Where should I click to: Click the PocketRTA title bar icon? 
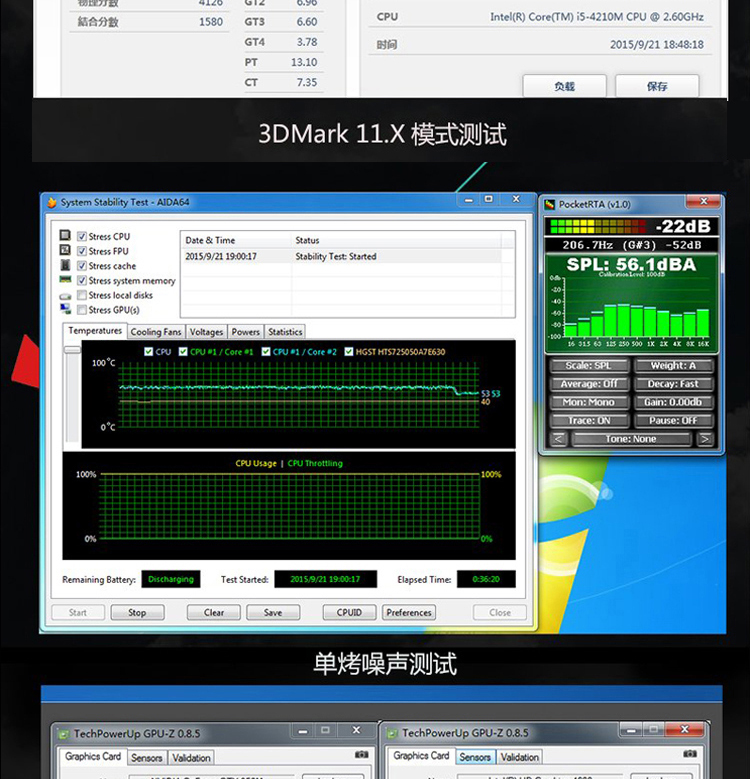click(549, 204)
